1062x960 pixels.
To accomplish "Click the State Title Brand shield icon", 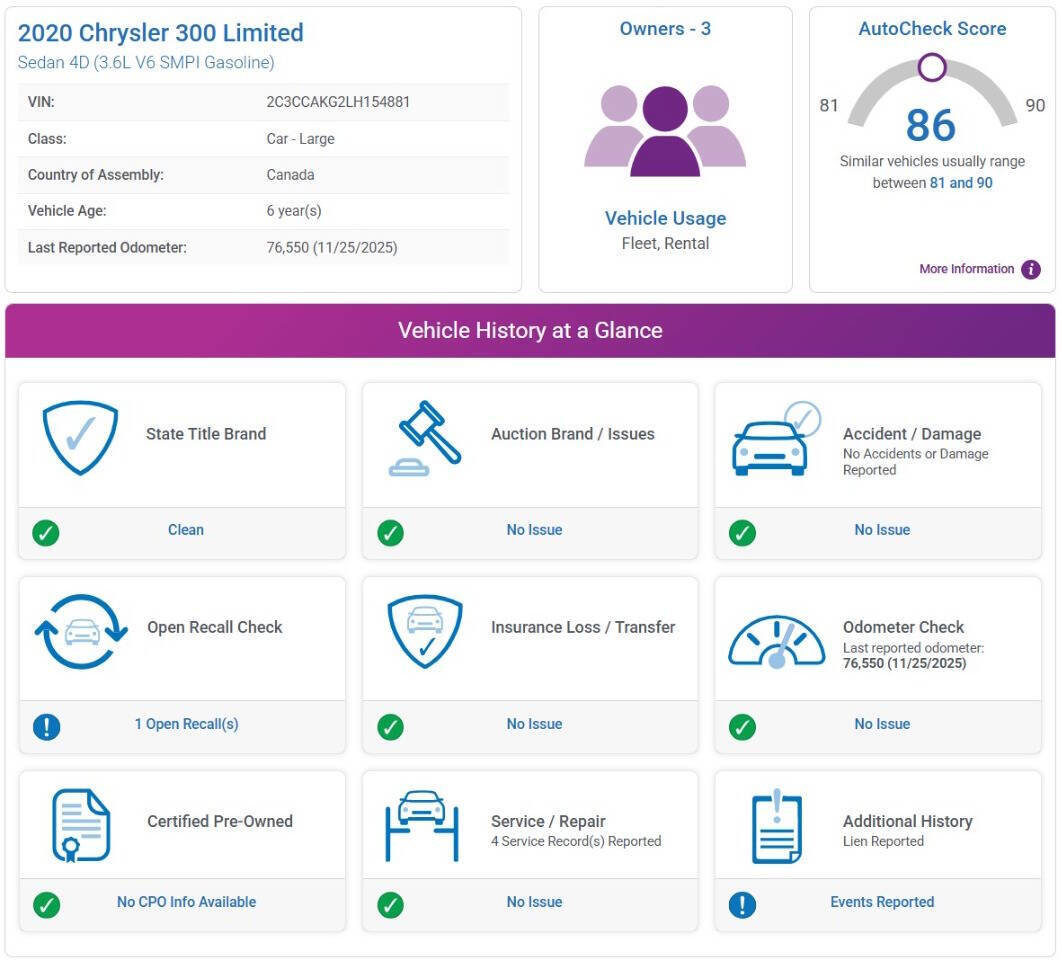I will 80,437.
